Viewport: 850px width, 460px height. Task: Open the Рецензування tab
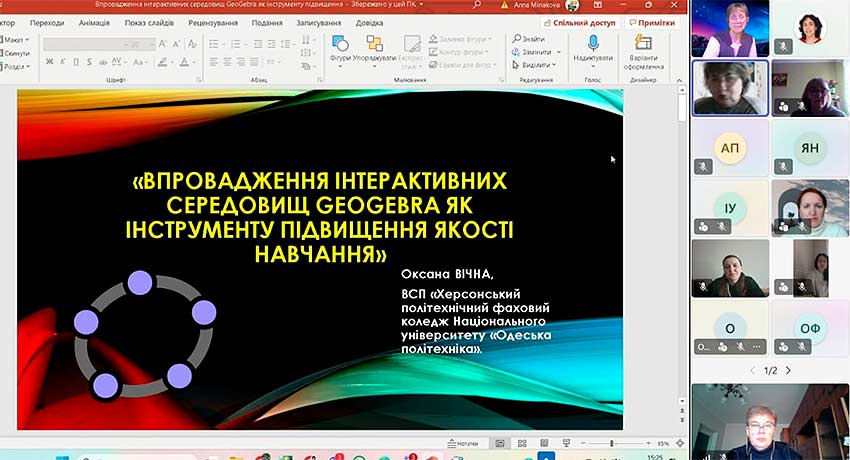213,23
